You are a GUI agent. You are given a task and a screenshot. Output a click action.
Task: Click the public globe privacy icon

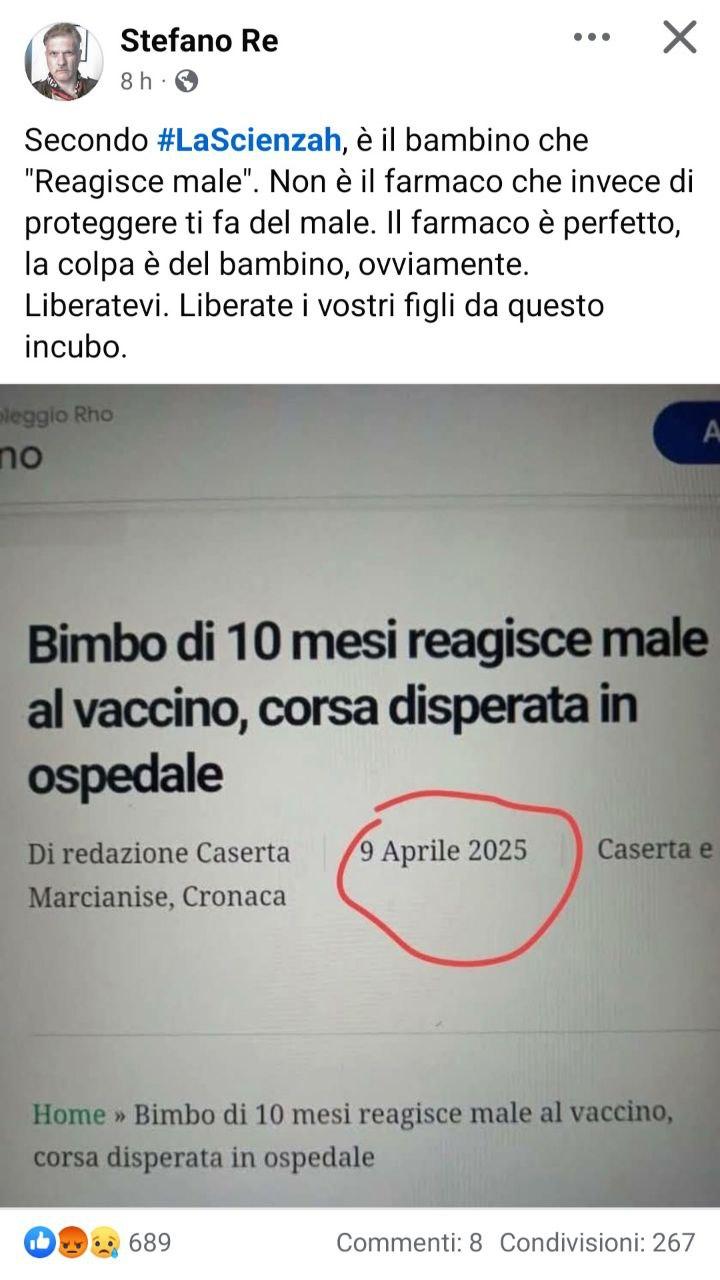click(186, 82)
